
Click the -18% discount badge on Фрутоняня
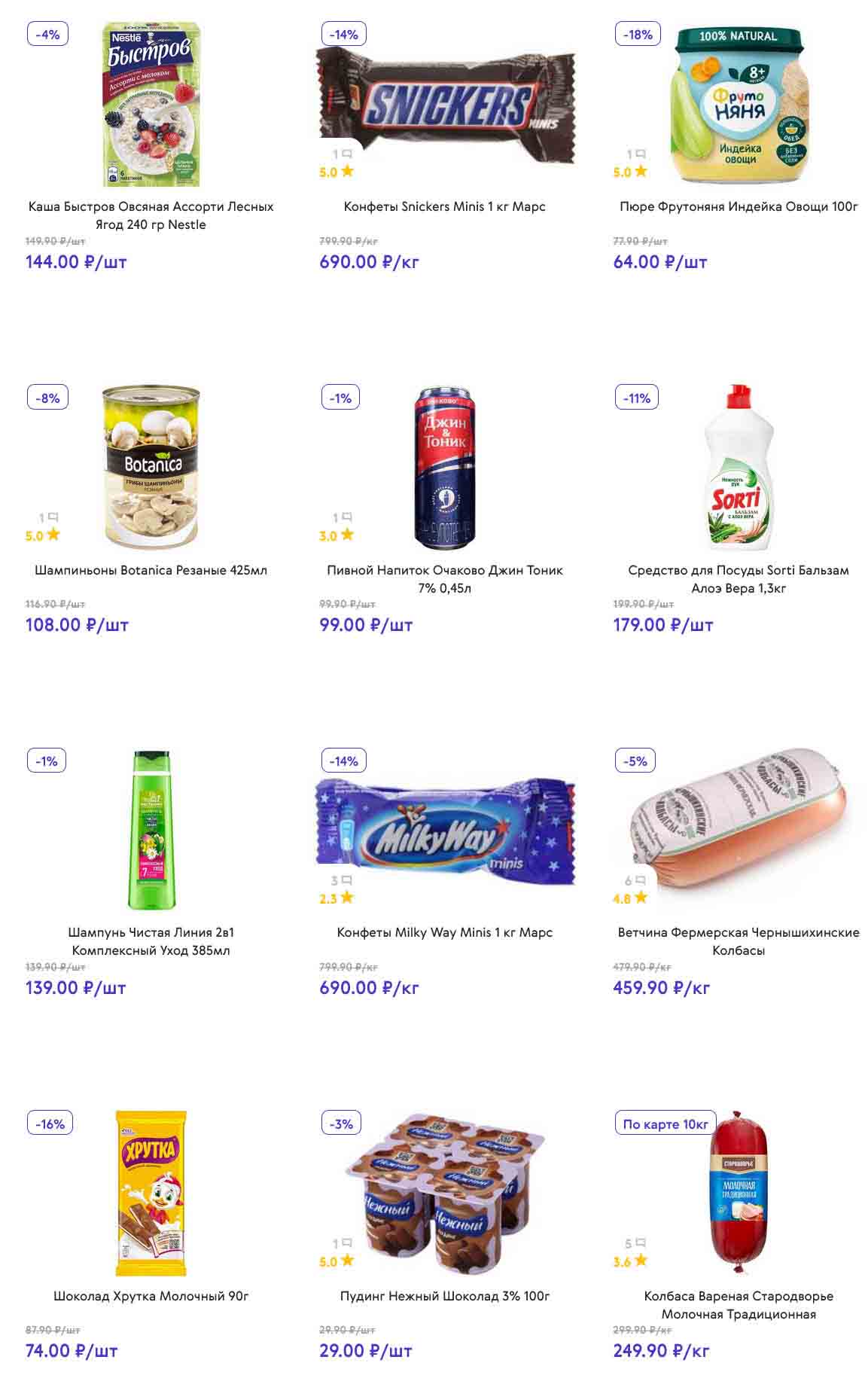coord(638,35)
